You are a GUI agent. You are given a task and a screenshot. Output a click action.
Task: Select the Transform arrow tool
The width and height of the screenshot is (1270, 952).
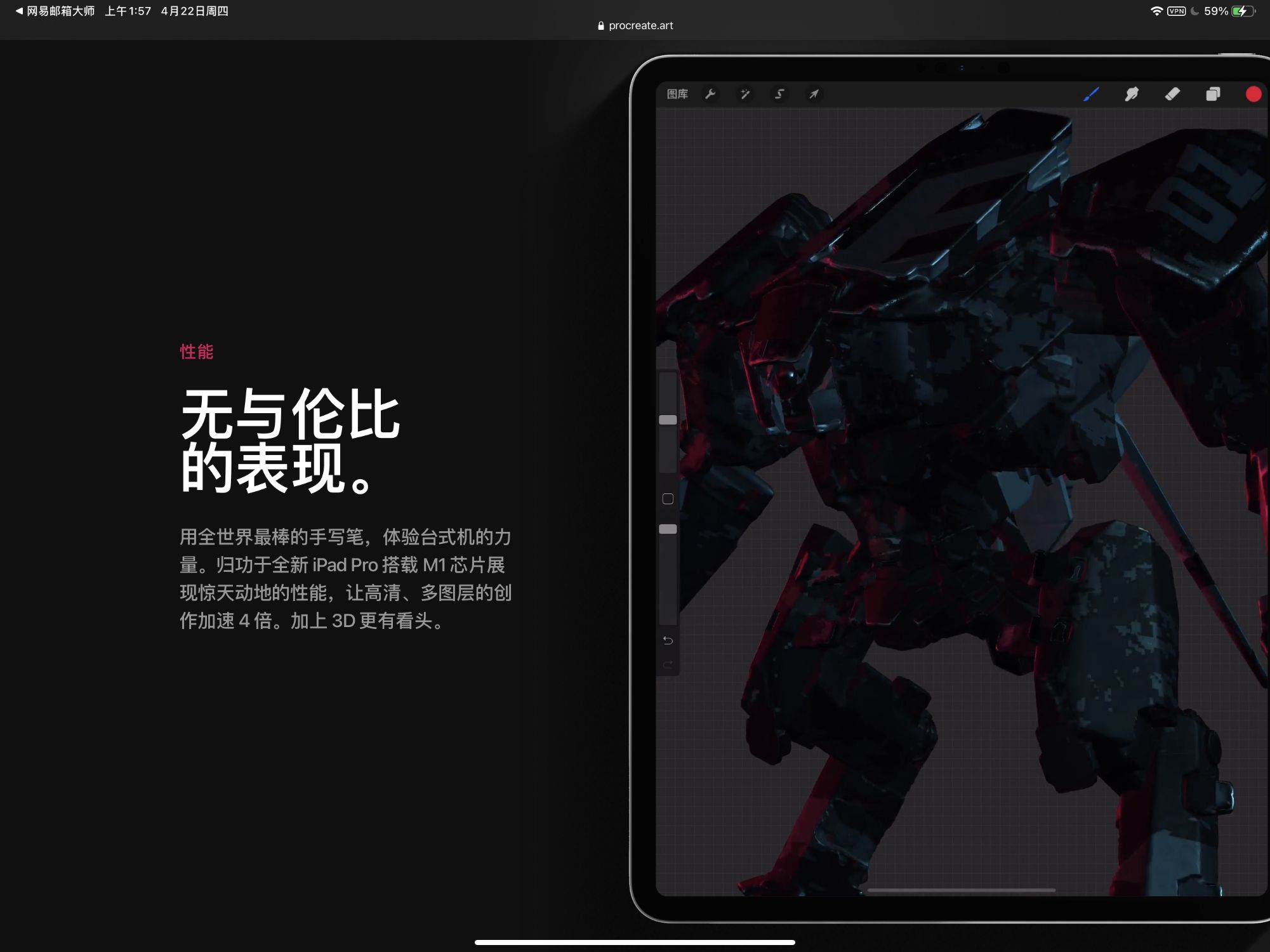click(814, 94)
